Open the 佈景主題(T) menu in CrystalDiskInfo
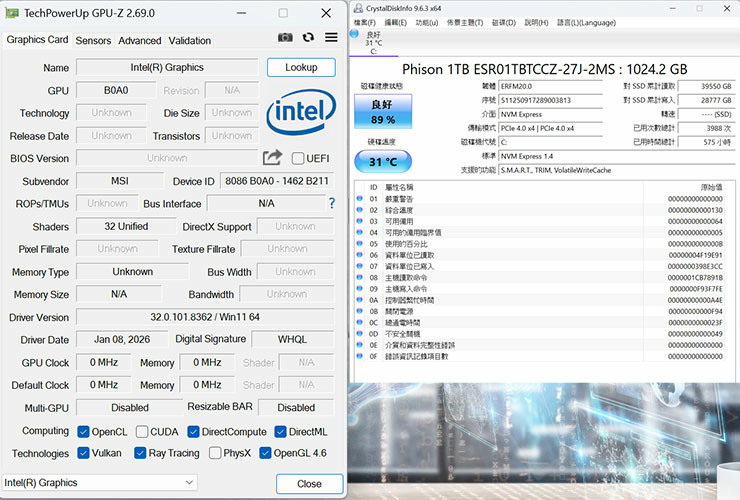The width and height of the screenshot is (740, 500). (x=465, y=22)
